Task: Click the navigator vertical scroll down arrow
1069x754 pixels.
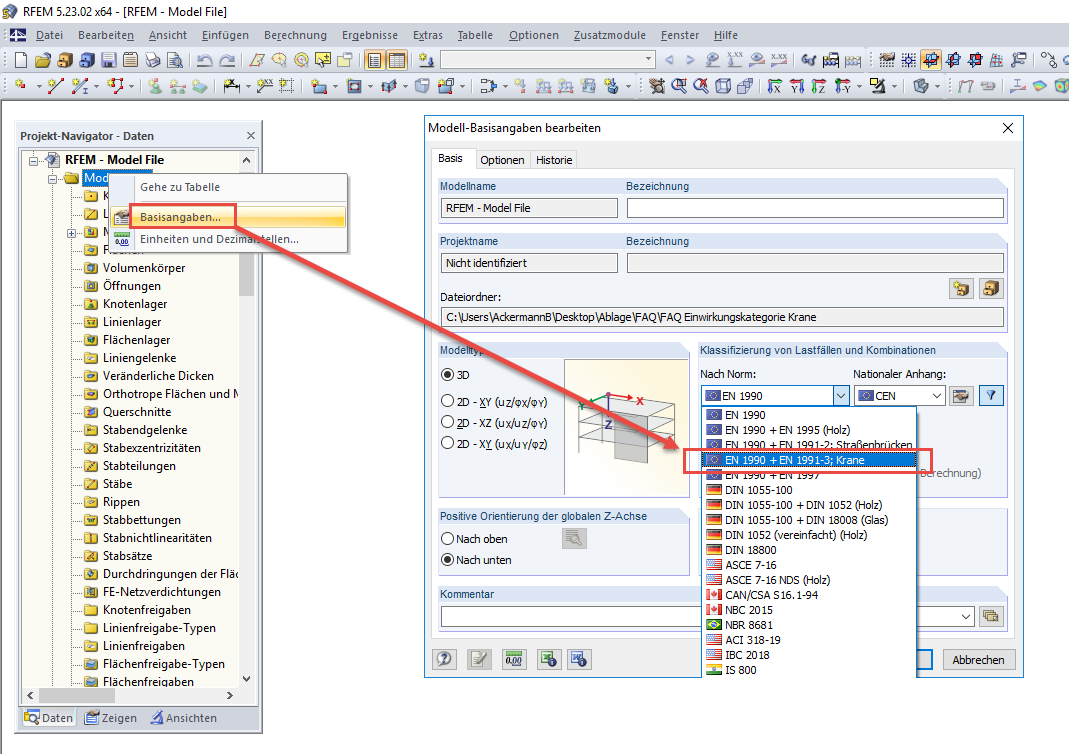Action: 247,679
